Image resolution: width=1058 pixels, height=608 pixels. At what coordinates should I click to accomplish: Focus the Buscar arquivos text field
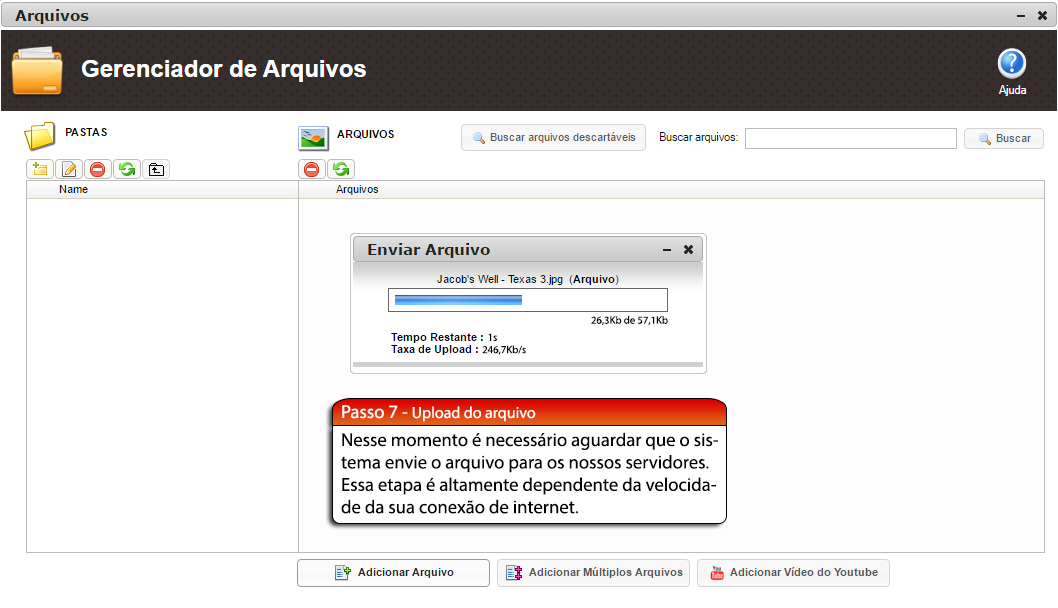tap(850, 138)
